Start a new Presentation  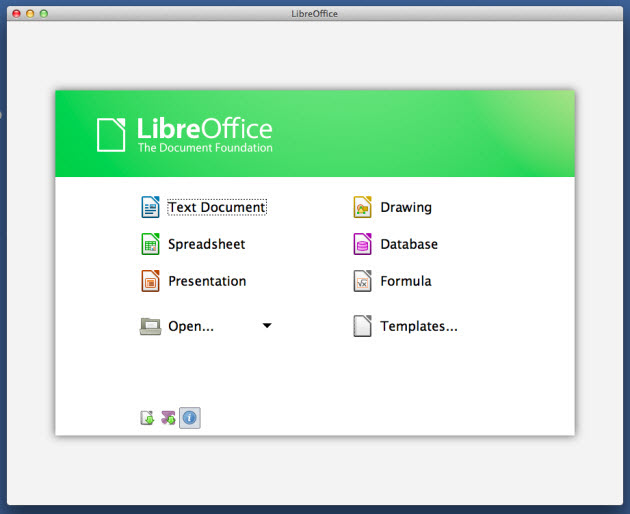click(x=207, y=281)
